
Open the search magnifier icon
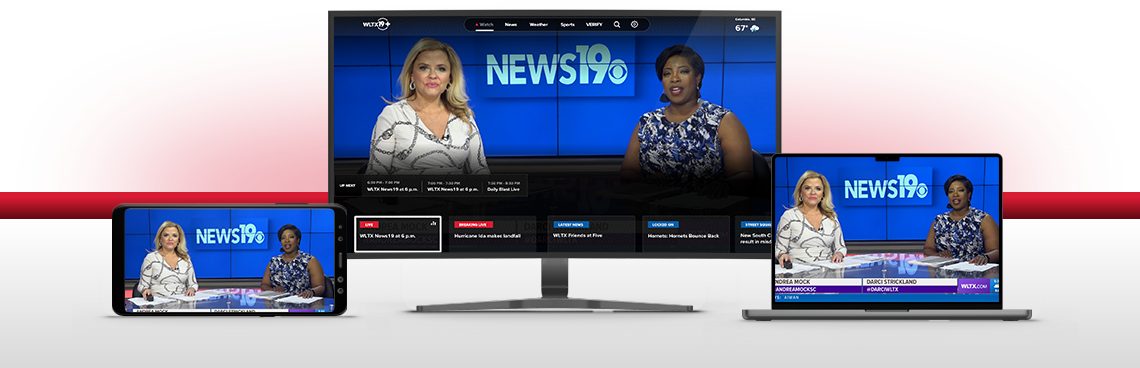617,25
